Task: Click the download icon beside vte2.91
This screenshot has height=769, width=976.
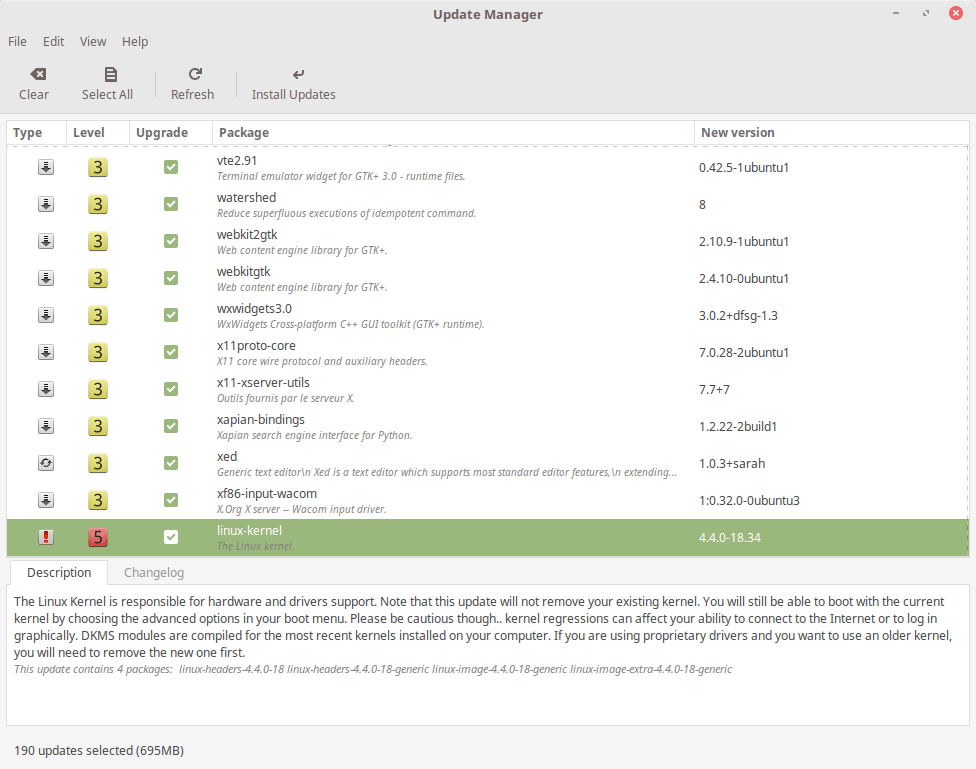Action: pyautogui.click(x=45, y=167)
